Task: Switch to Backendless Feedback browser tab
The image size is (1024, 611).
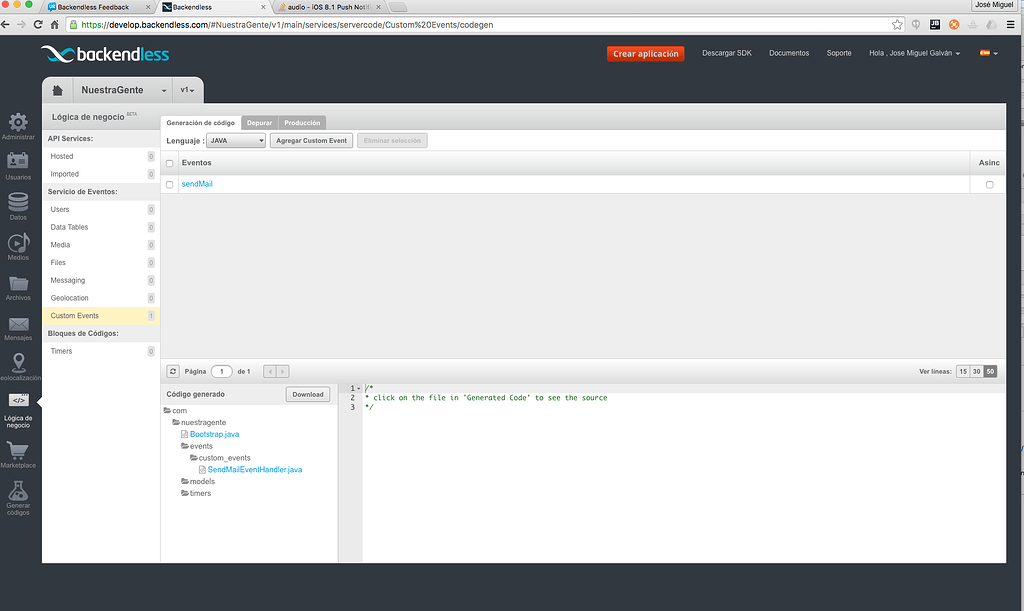Action: (x=96, y=7)
